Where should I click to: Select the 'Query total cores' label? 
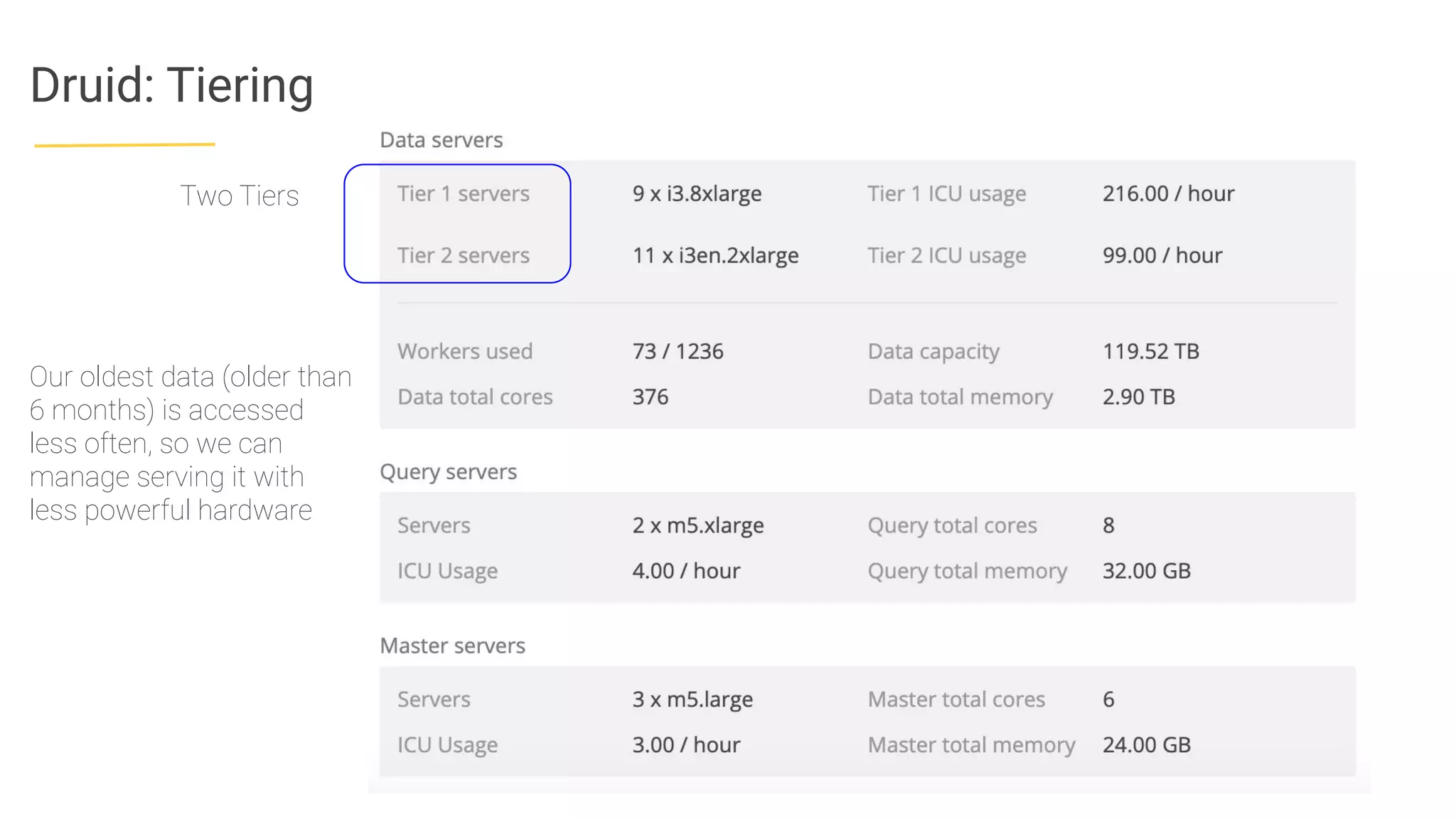coord(952,526)
